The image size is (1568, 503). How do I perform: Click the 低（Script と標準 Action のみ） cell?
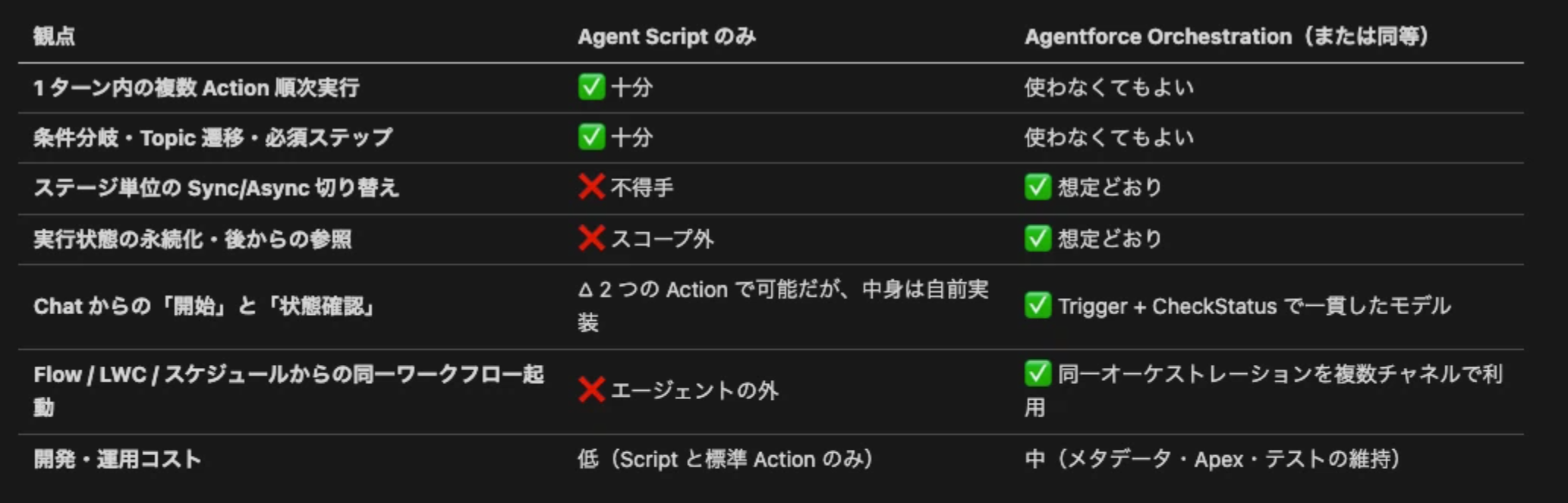pos(725,459)
